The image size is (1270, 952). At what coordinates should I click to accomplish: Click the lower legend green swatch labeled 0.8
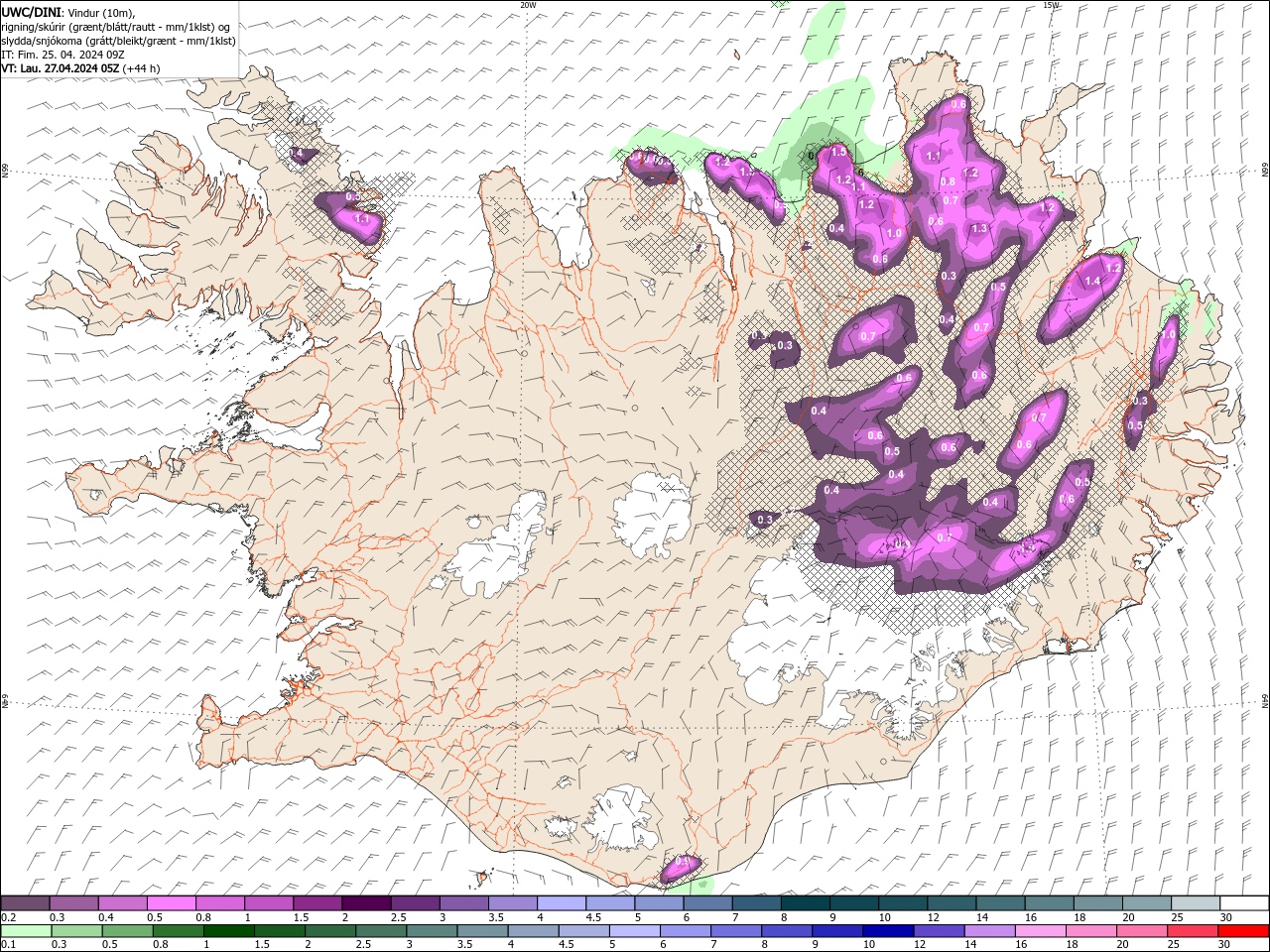[x=178, y=931]
